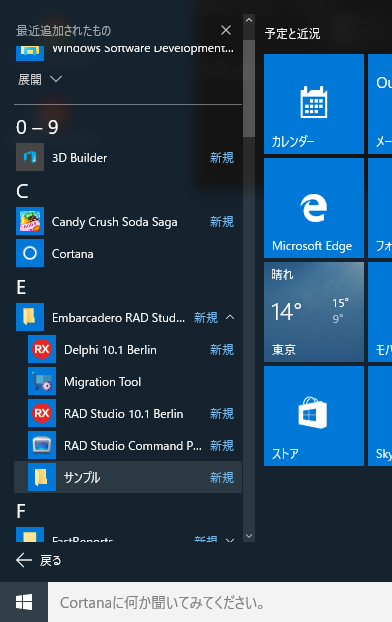Click the back arrow icon
The height and width of the screenshot is (622, 392).
(24, 560)
